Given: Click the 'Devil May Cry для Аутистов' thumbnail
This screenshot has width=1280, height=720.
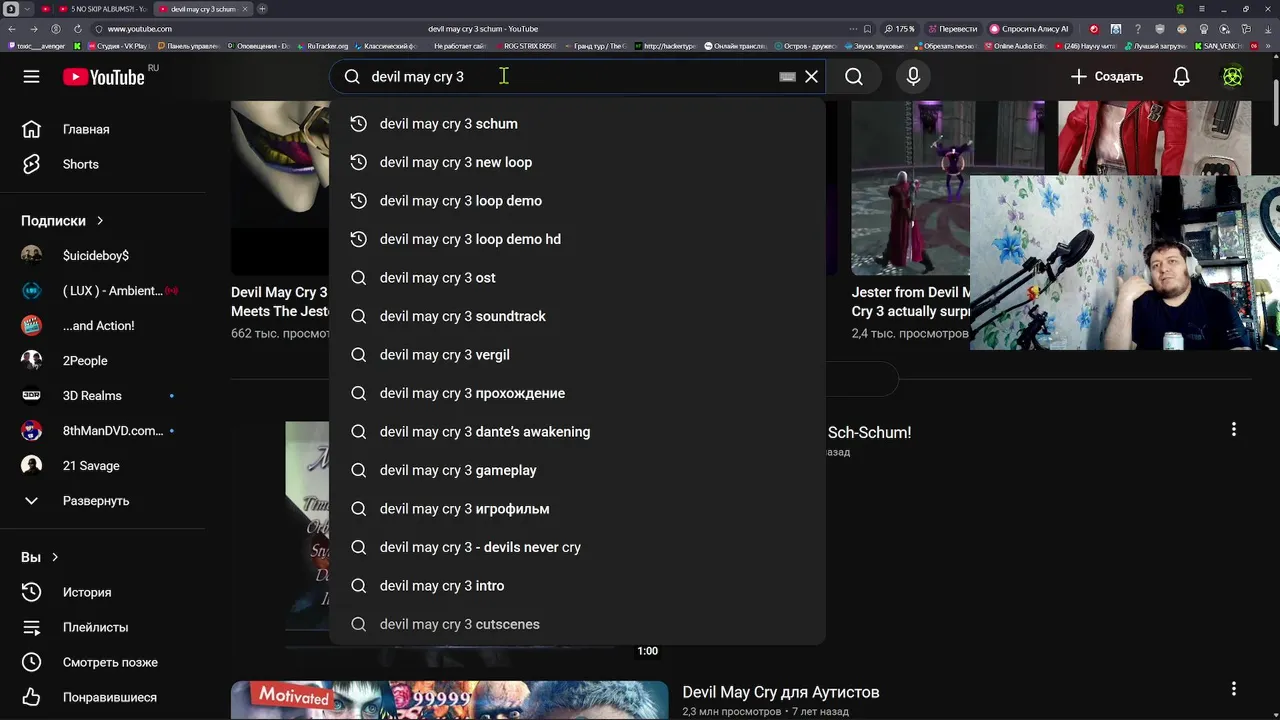Looking at the screenshot, I should [x=449, y=701].
